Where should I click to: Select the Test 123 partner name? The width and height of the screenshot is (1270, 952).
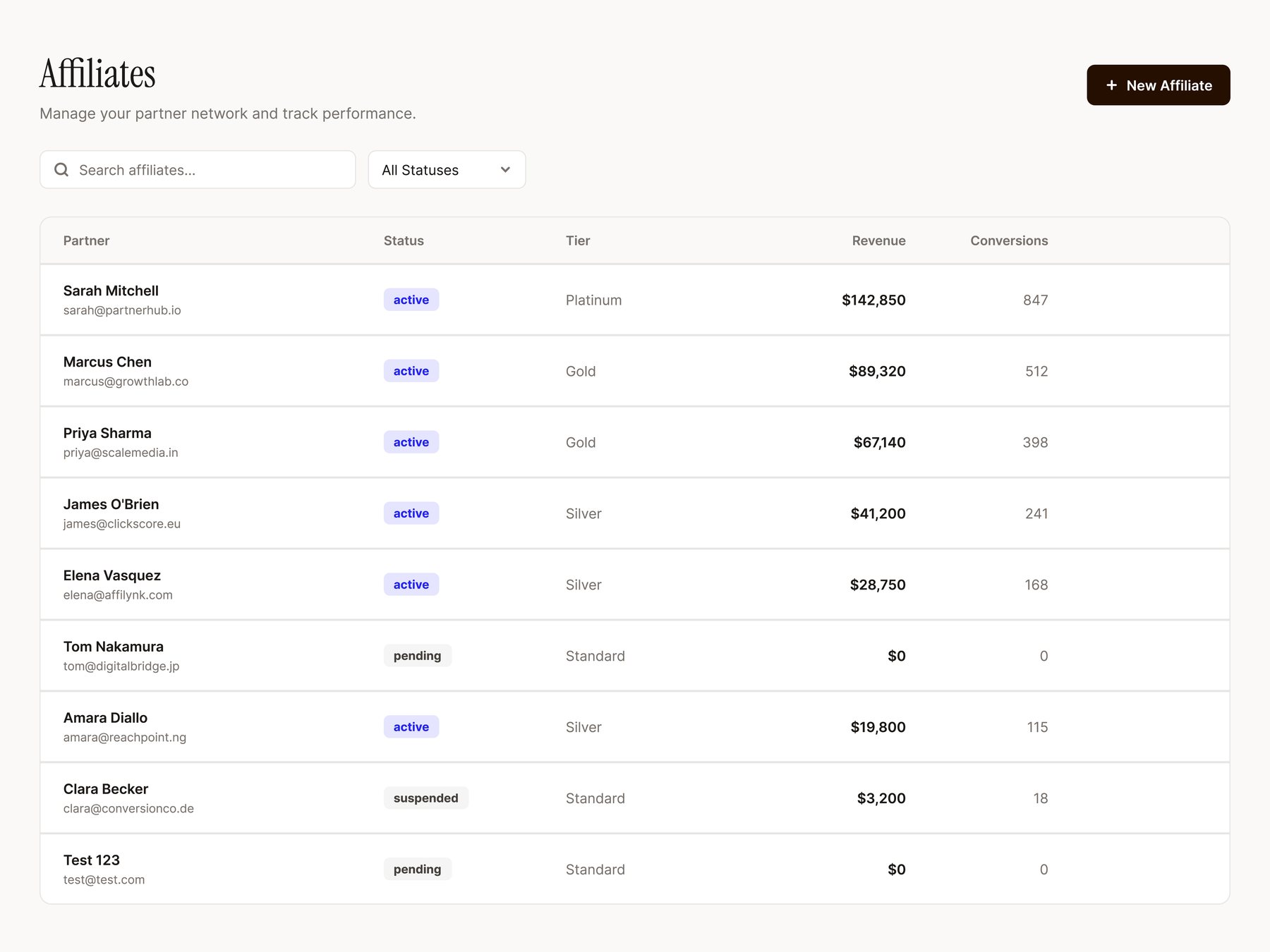coord(92,860)
